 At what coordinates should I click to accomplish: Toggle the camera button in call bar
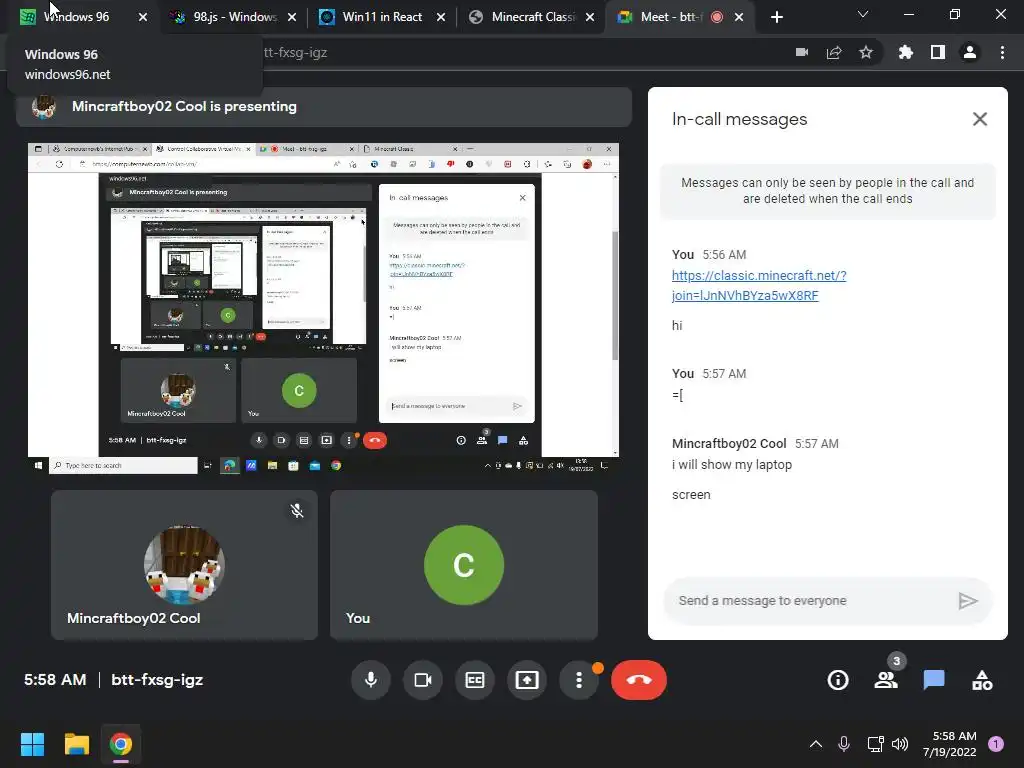(x=423, y=680)
